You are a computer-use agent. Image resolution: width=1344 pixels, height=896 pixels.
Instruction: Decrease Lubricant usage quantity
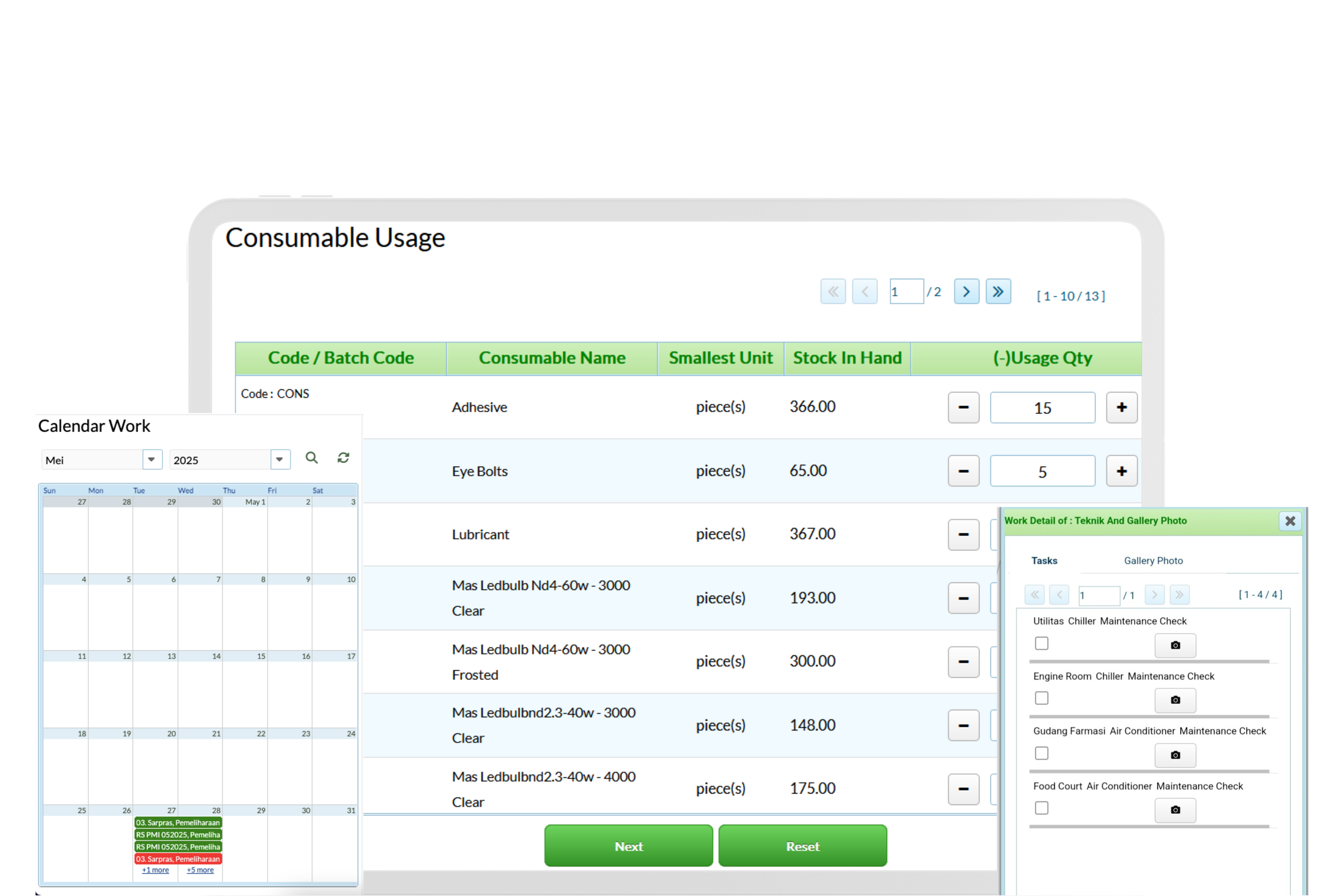963,535
